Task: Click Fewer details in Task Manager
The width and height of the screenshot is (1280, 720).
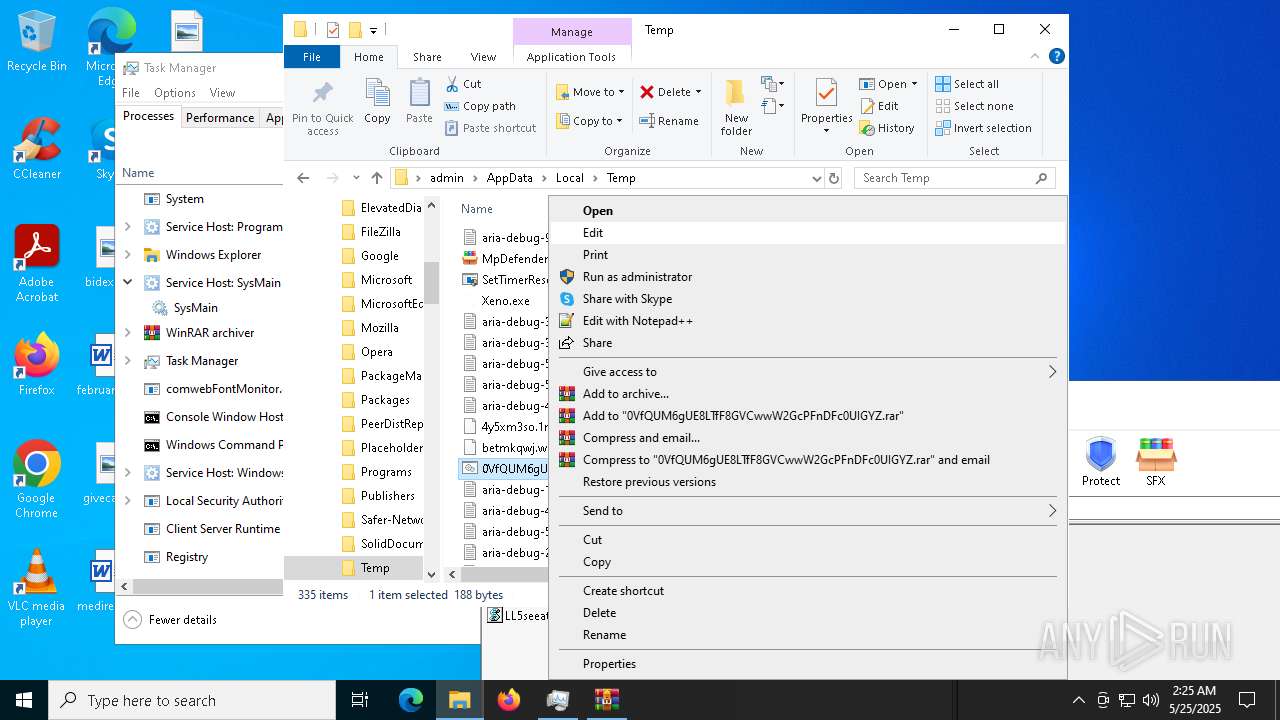Action: (x=171, y=620)
